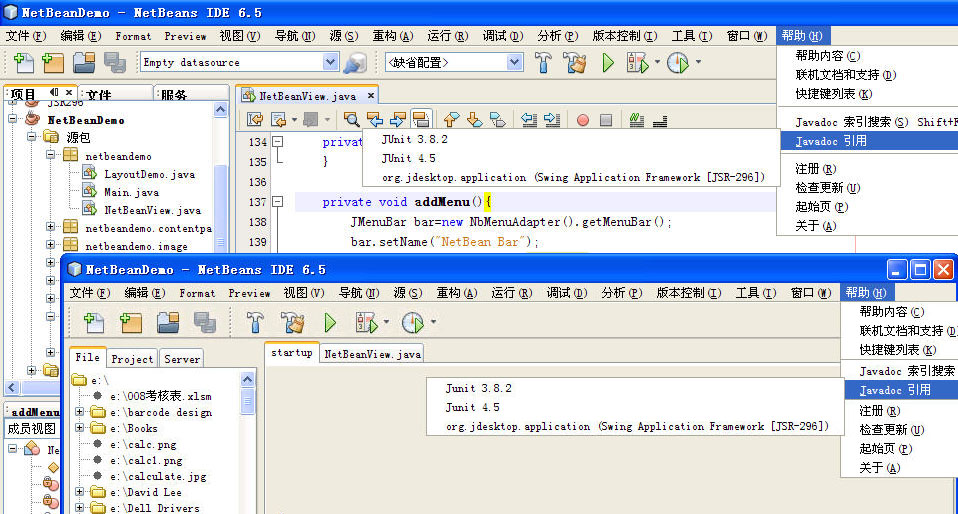Open 重构(A) menu in background window
Viewport: 958px width, 514px height.
(x=393, y=36)
